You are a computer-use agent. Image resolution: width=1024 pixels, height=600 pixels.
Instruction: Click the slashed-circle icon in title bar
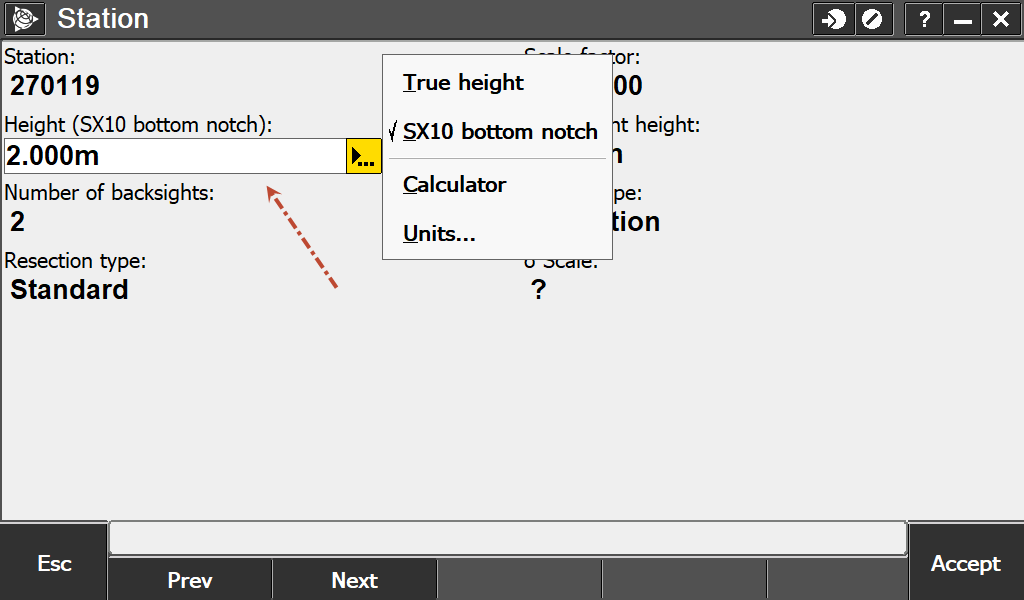(x=872, y=19)
